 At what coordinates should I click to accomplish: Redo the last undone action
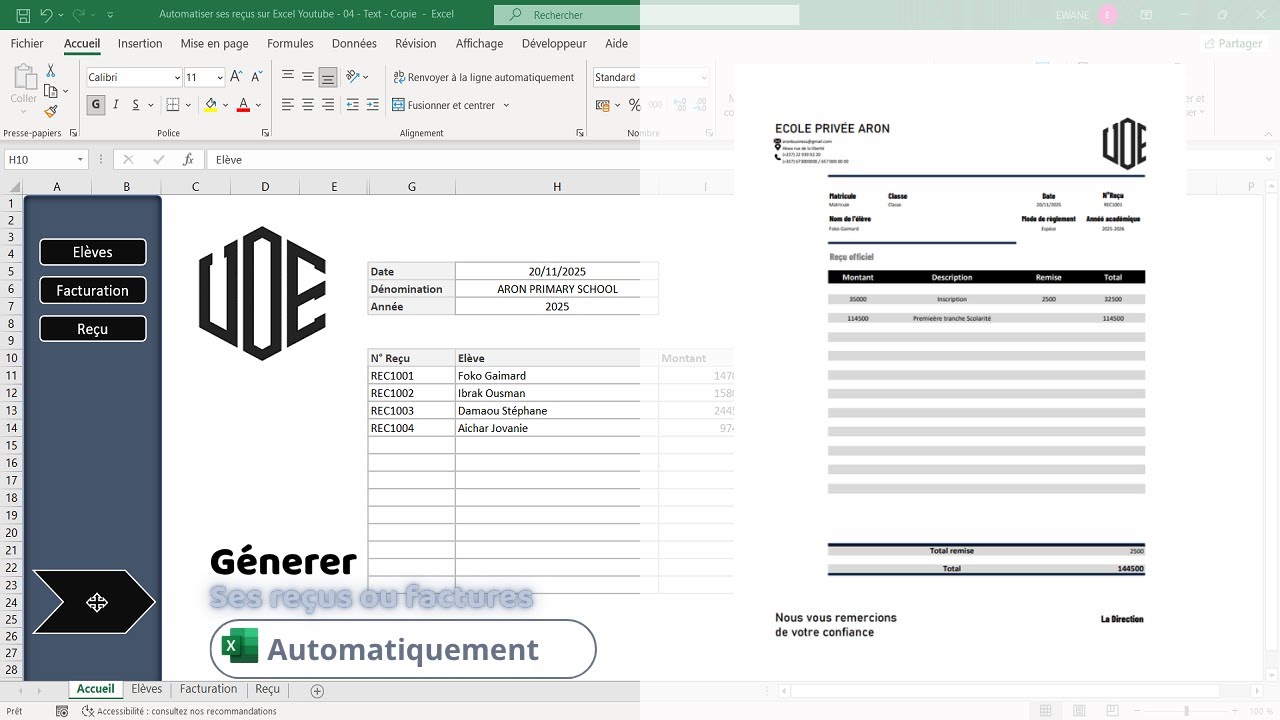pos(78,15)
